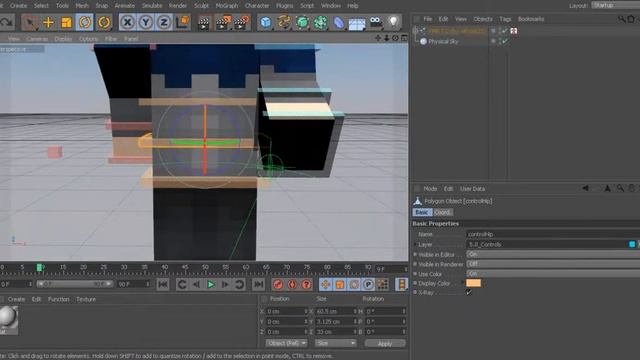Click the viewport rotate camera icon
Image resolution: width=640 pixels, height=360 pixels.
coord(395,38)
